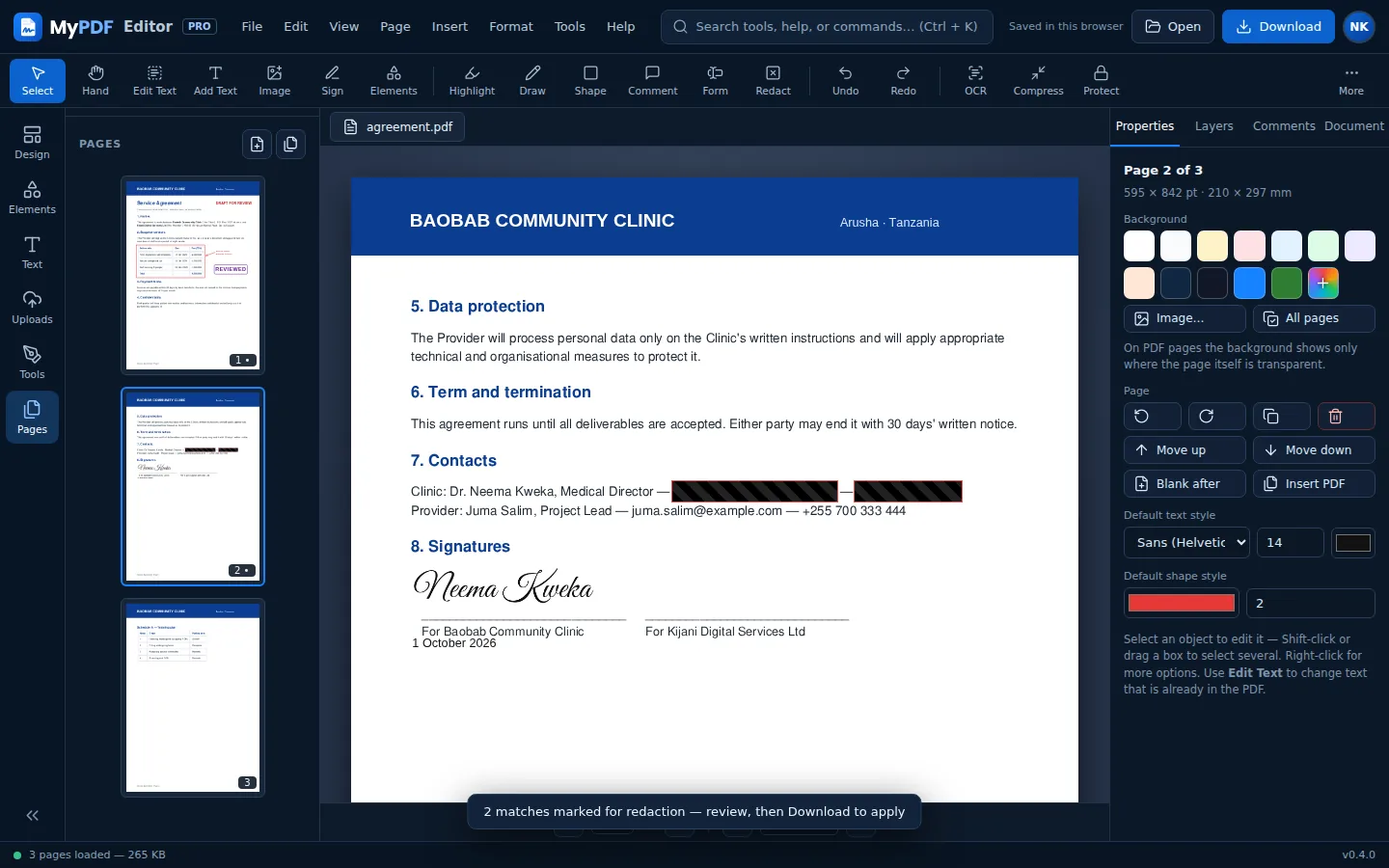Image resolution: width=1389 pixels, height=868 pixels.
Task: Collapse the left sidebar with double chevron
Action: (32, 815)
